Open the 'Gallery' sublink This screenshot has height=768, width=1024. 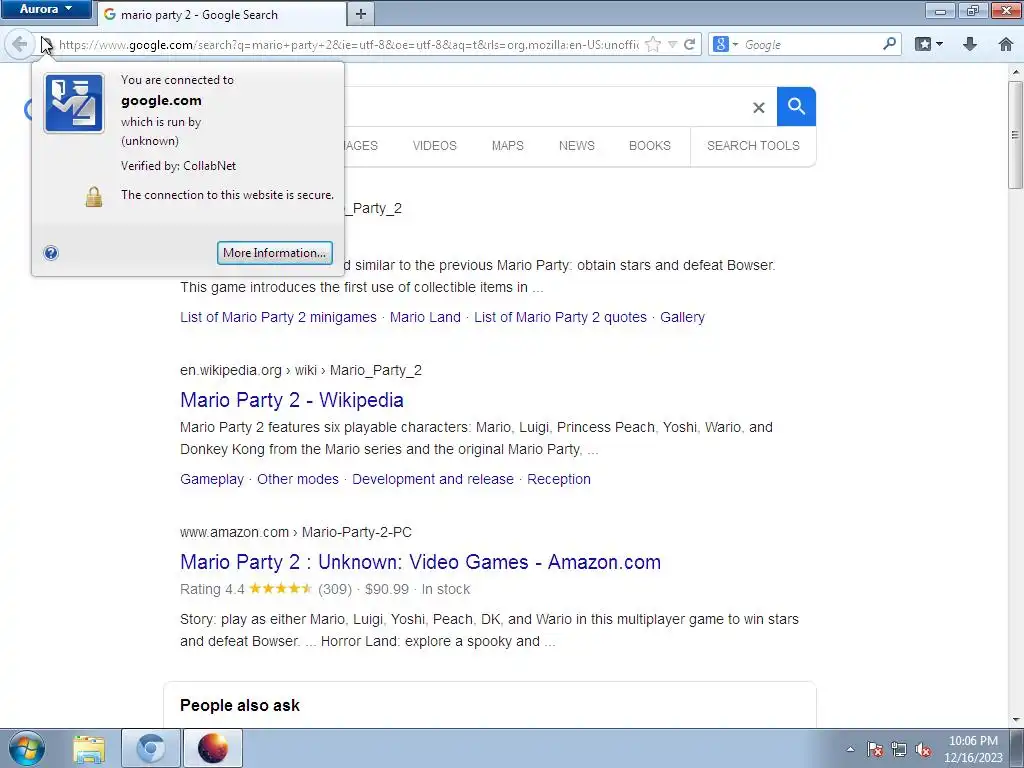pyautogui.click(x=682, y=317)
